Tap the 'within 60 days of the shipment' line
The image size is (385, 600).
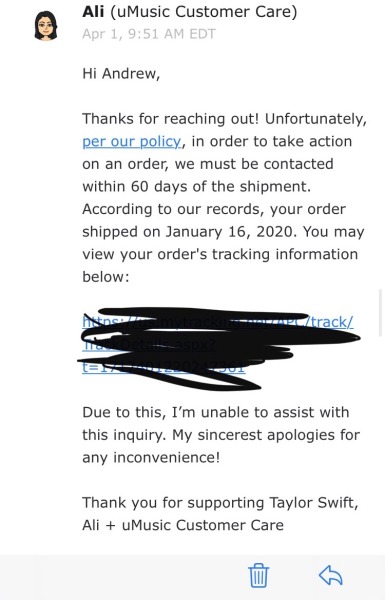[x=197, y=187]
